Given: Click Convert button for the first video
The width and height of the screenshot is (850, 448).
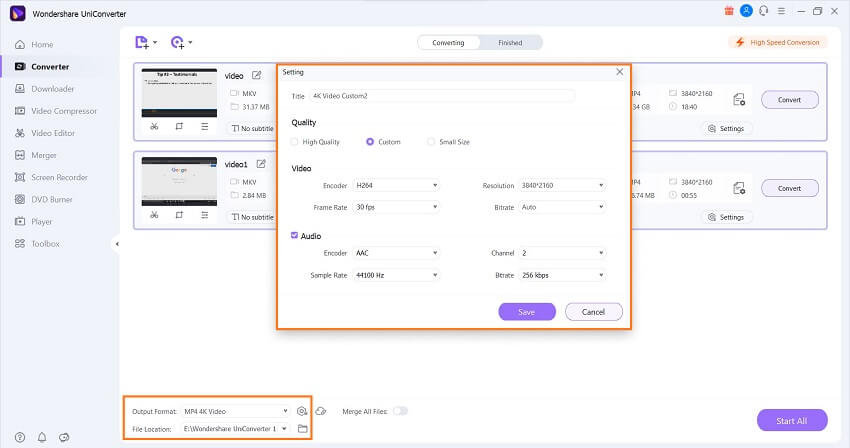Looking at the screenshot, I should [x=790, y=100].
